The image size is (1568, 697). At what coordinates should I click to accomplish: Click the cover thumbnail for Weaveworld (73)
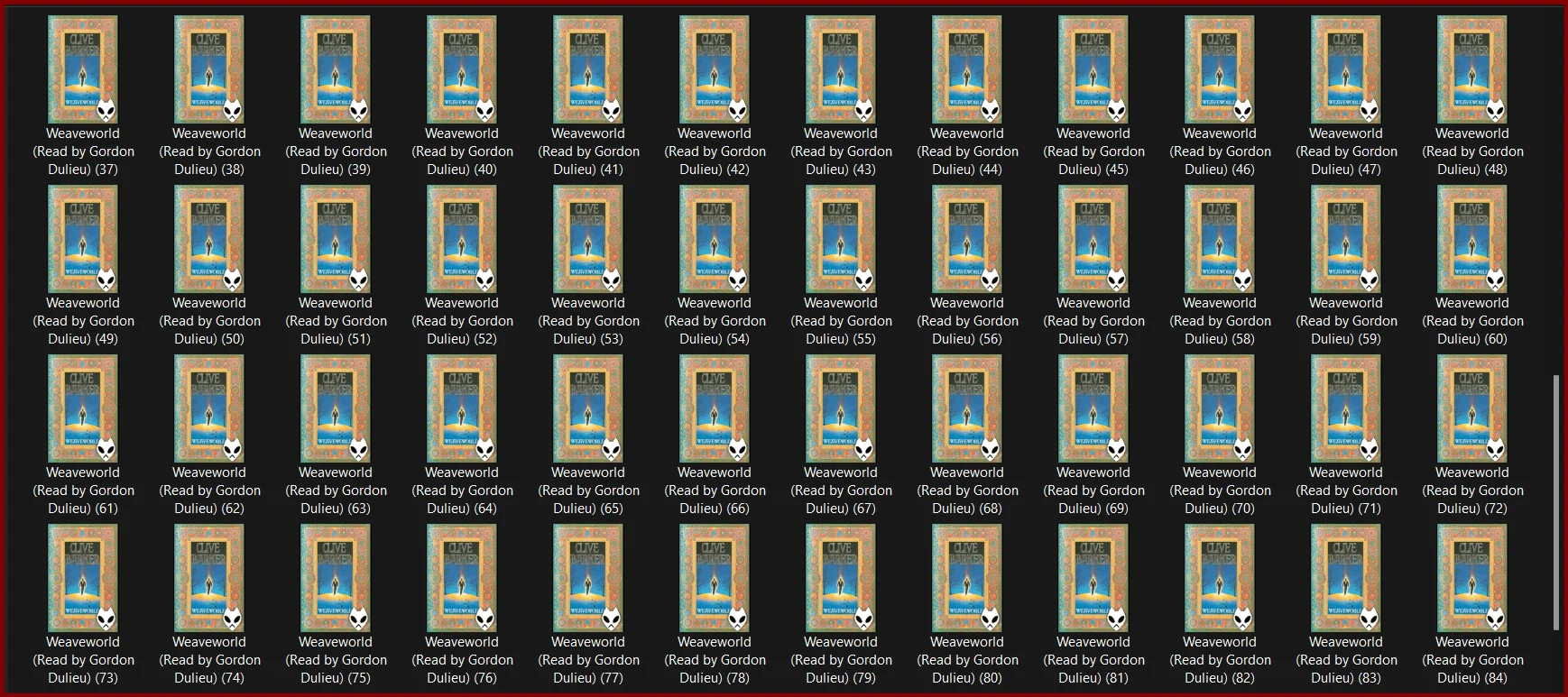83,578
